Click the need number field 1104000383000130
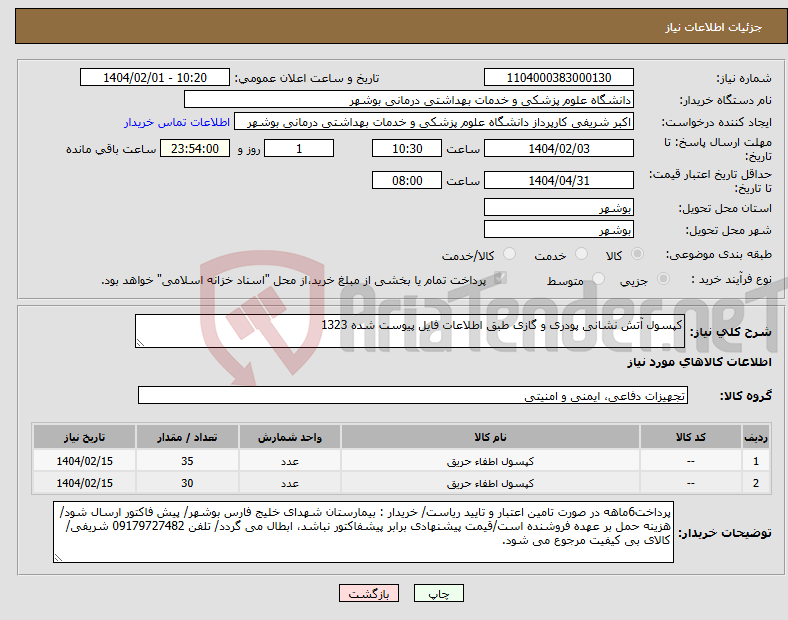The height and width of the screenshot is (620, 788). (559, 78)
